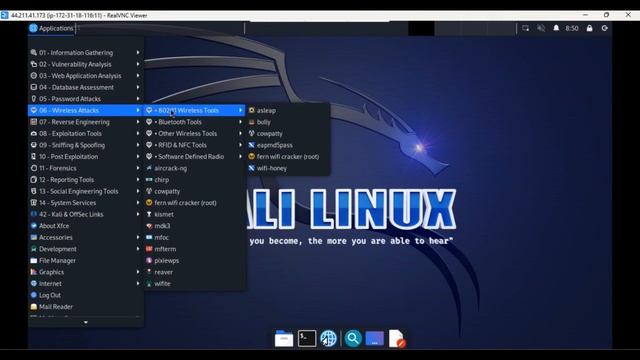Open the Applications menu button
This screenshot has width=640, height=360.
(x=51, y=28)
